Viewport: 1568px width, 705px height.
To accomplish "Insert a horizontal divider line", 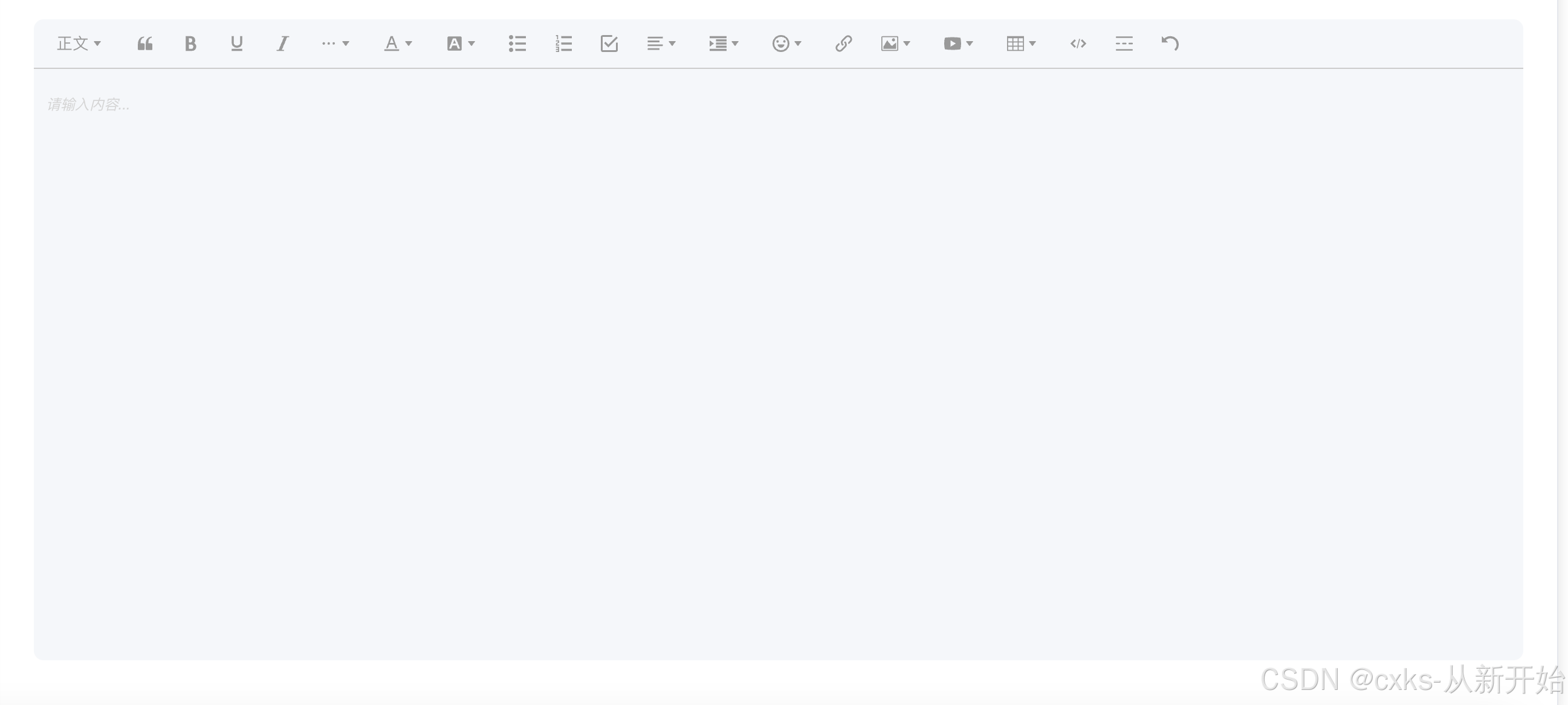I will [1124, 44].
